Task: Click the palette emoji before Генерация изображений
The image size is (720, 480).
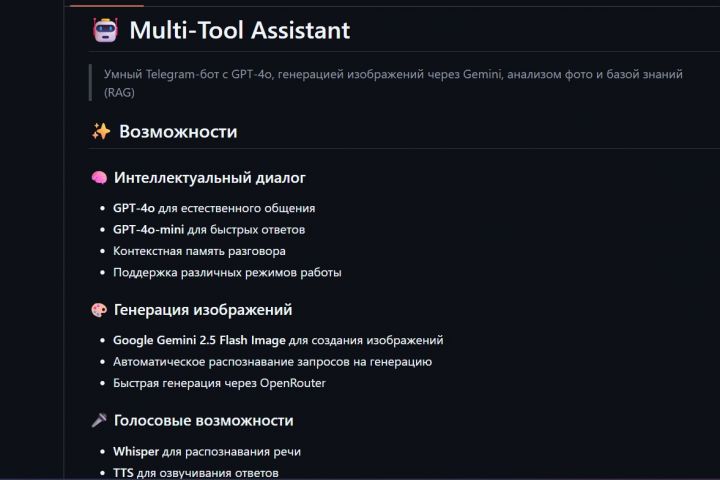Action: 99,310
